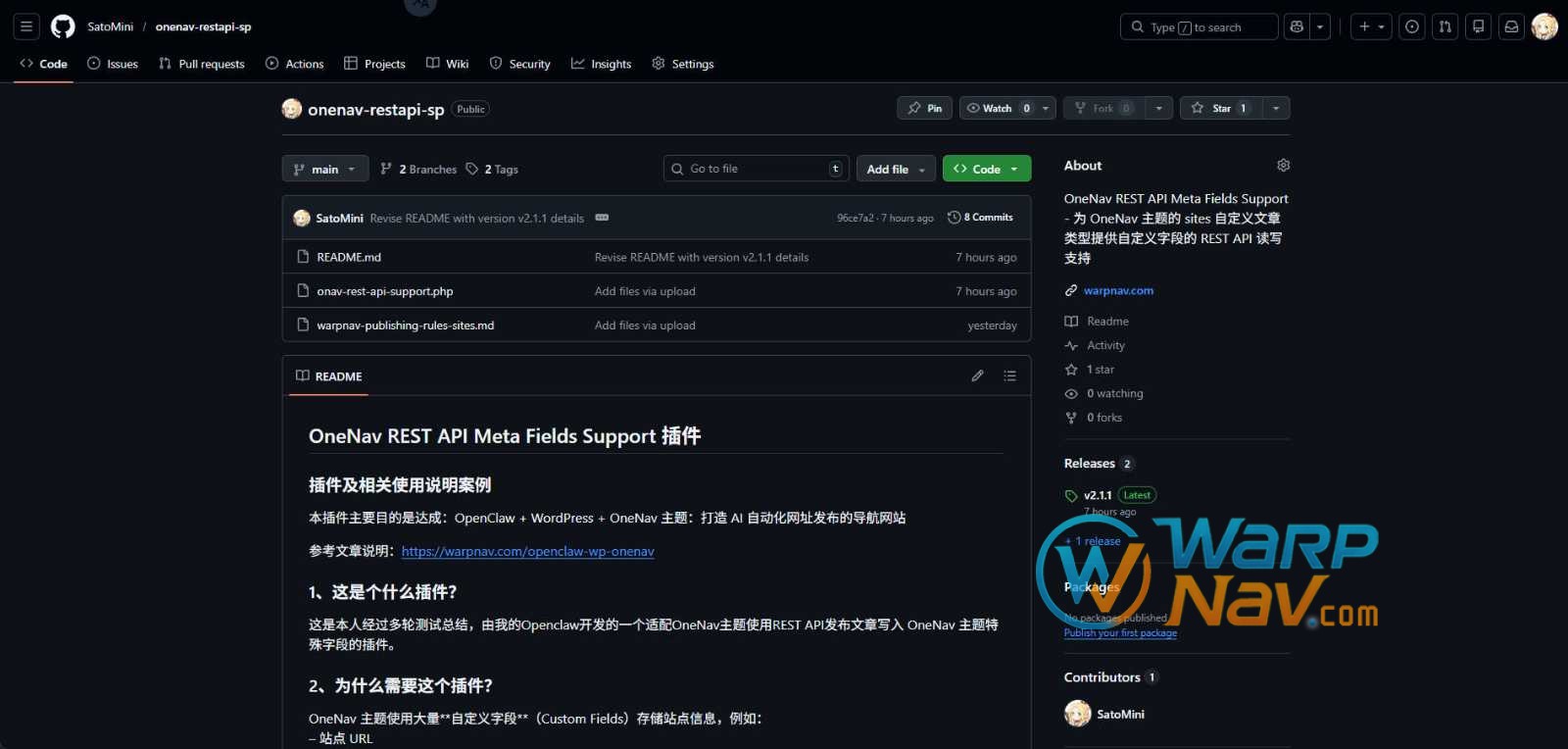
Task: Expand the Copilot dropdown arrow
Action: [x=1320, y=26]
